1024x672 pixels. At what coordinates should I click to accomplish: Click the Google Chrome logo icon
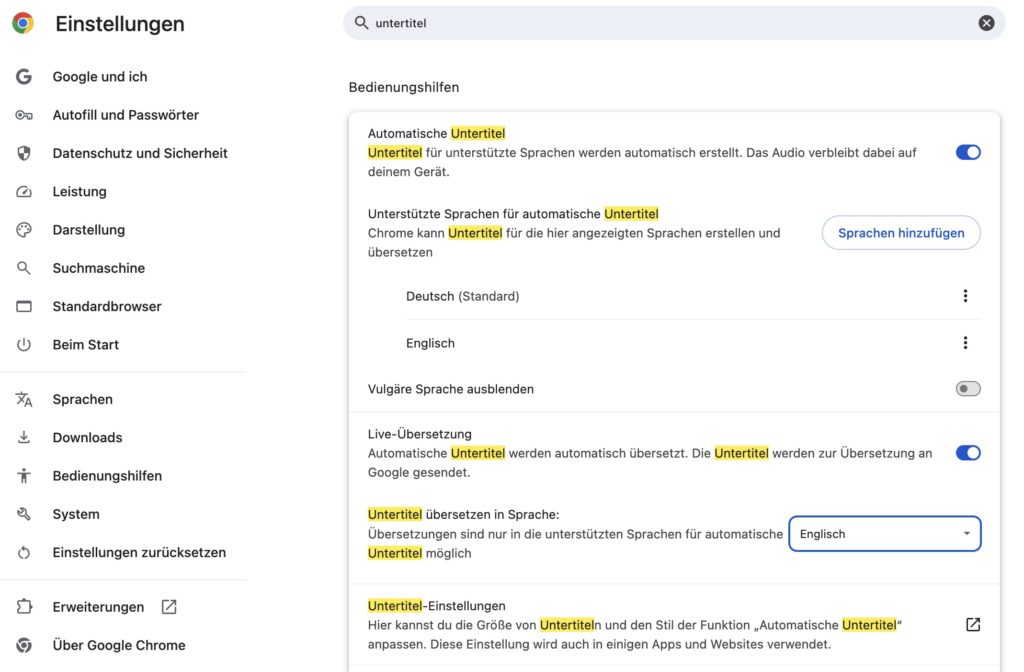(23, 23)
